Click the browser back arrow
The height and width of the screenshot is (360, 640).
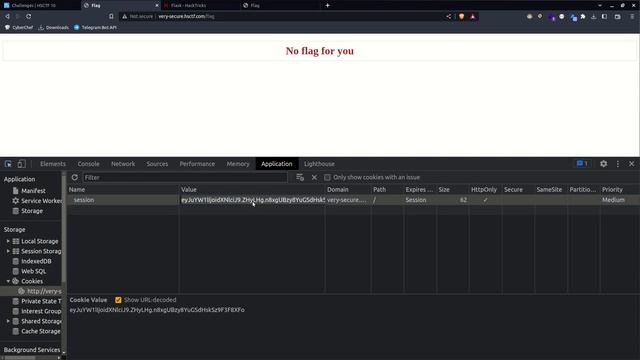(x=7, y=16)
